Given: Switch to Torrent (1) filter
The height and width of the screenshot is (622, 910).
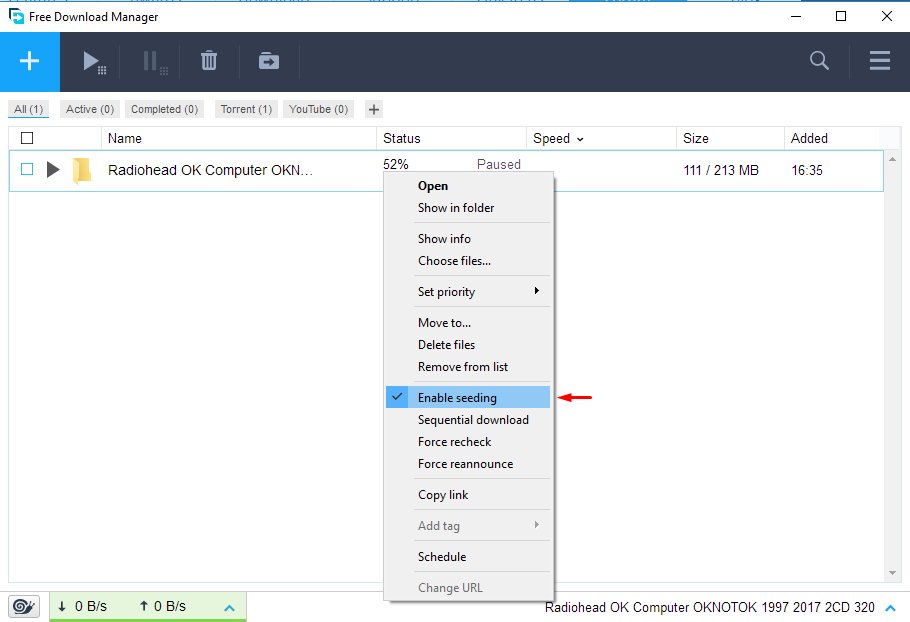Looking at the screenshot, I should 246,109.
